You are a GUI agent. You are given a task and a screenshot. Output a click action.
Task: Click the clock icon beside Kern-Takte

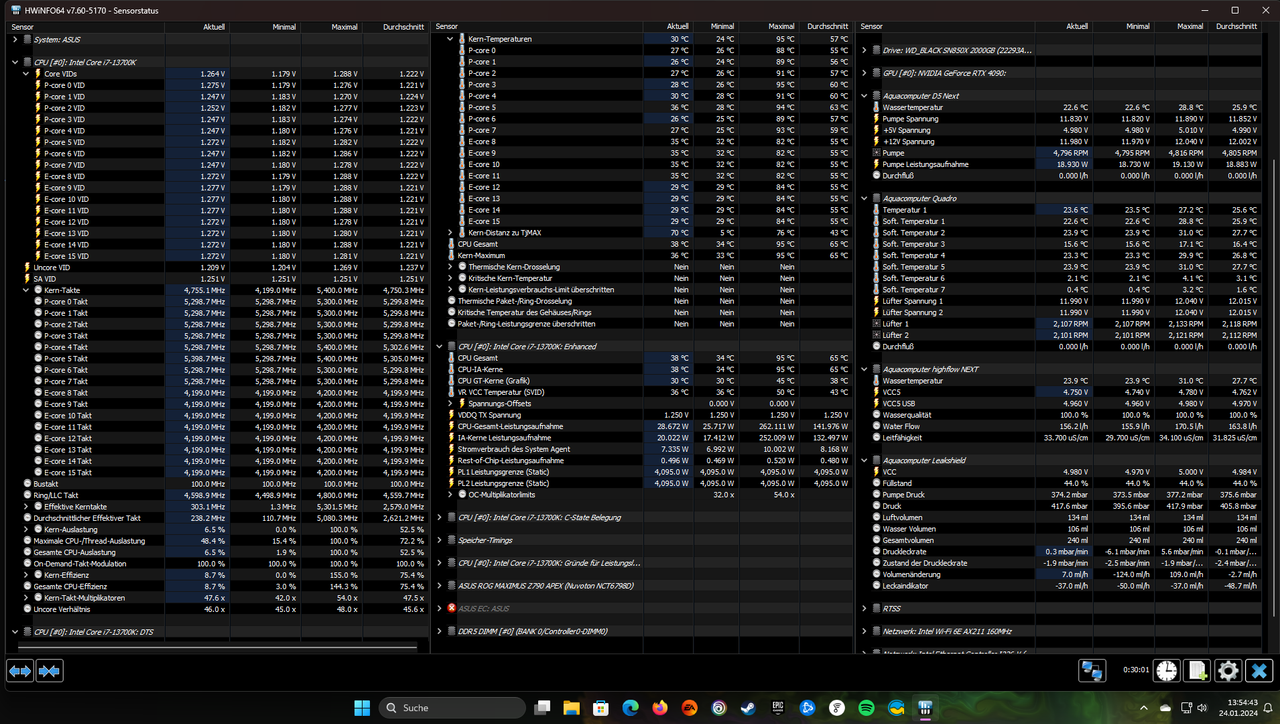(x=37, y=290)
